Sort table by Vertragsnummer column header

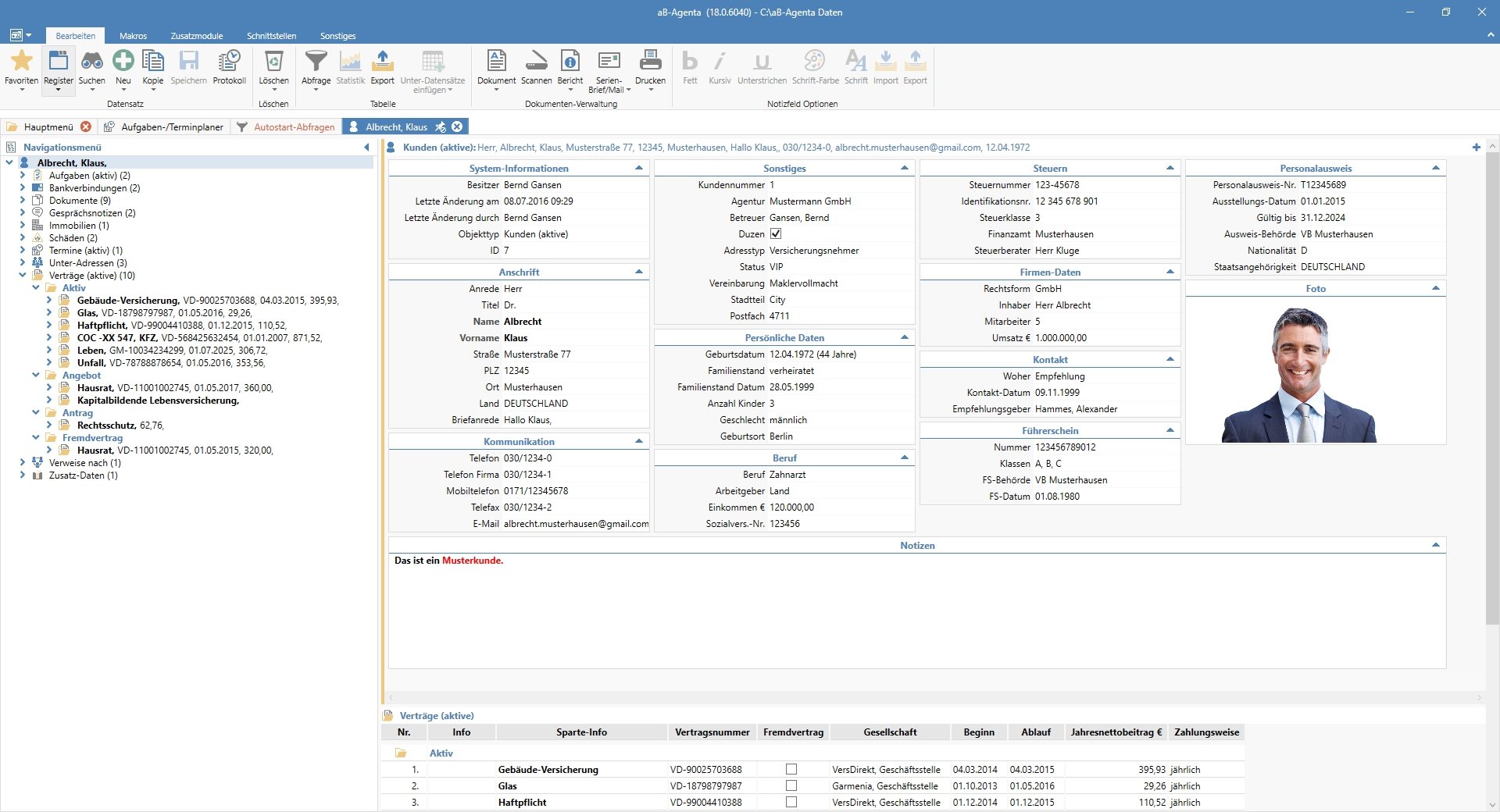tap(712, 732)
